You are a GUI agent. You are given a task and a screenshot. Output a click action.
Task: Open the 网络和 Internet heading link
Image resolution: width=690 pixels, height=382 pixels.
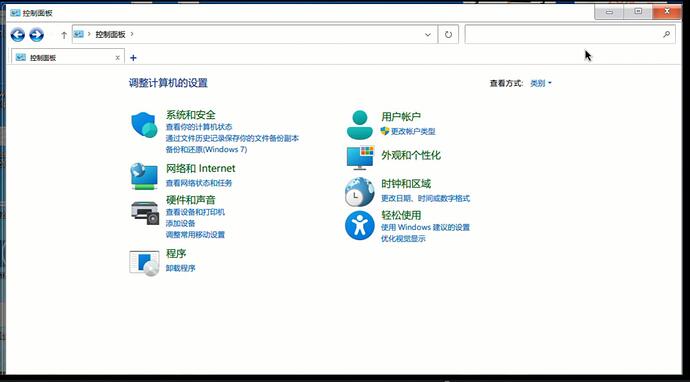click(x=200, y=169)
